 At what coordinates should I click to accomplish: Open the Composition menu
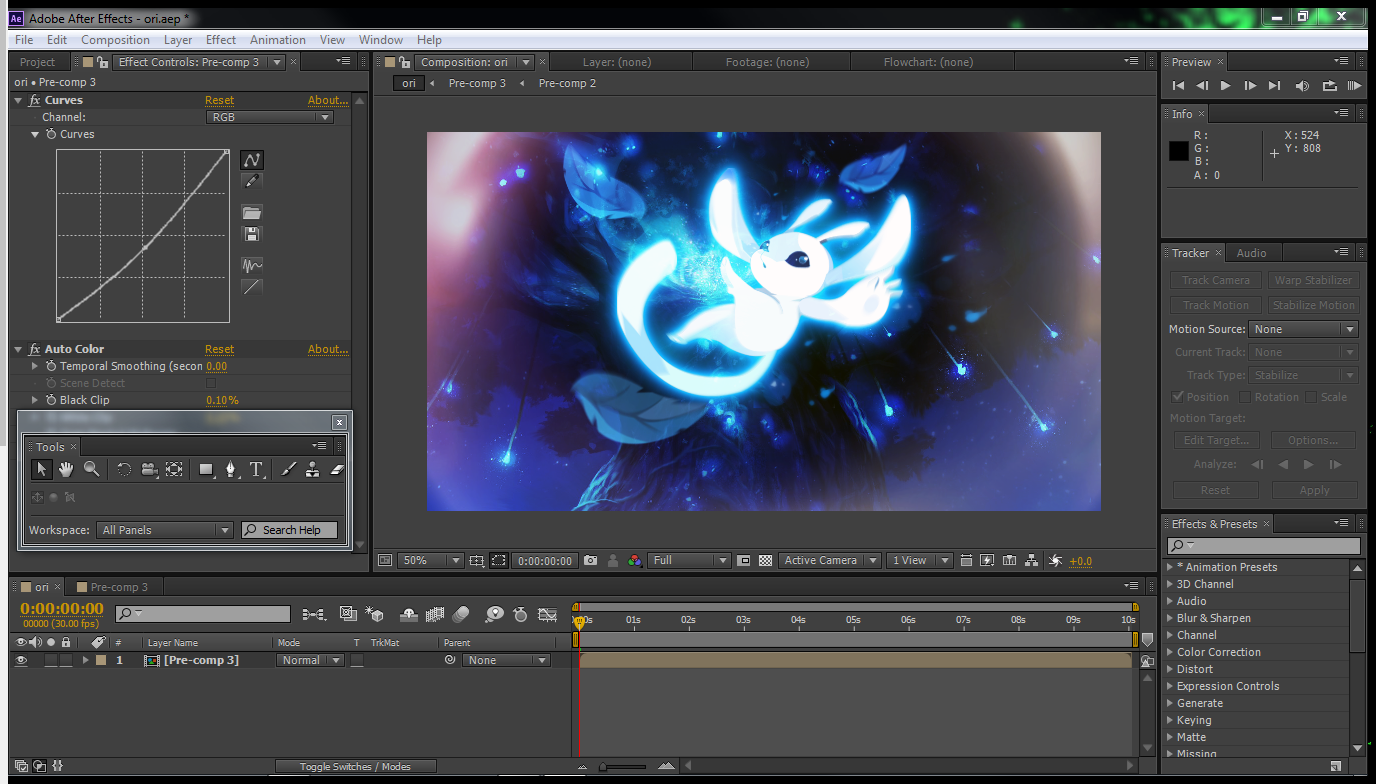[115, 40]
